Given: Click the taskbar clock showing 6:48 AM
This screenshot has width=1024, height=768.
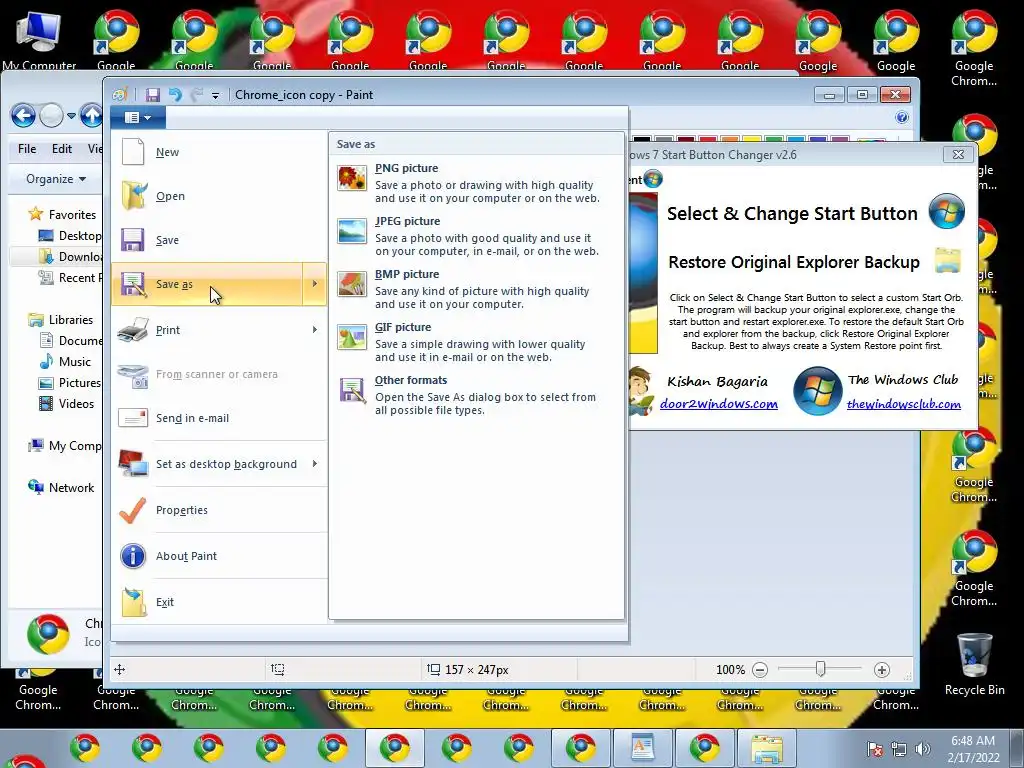Looking at the screenshot, I should click(x=972, y=749).
